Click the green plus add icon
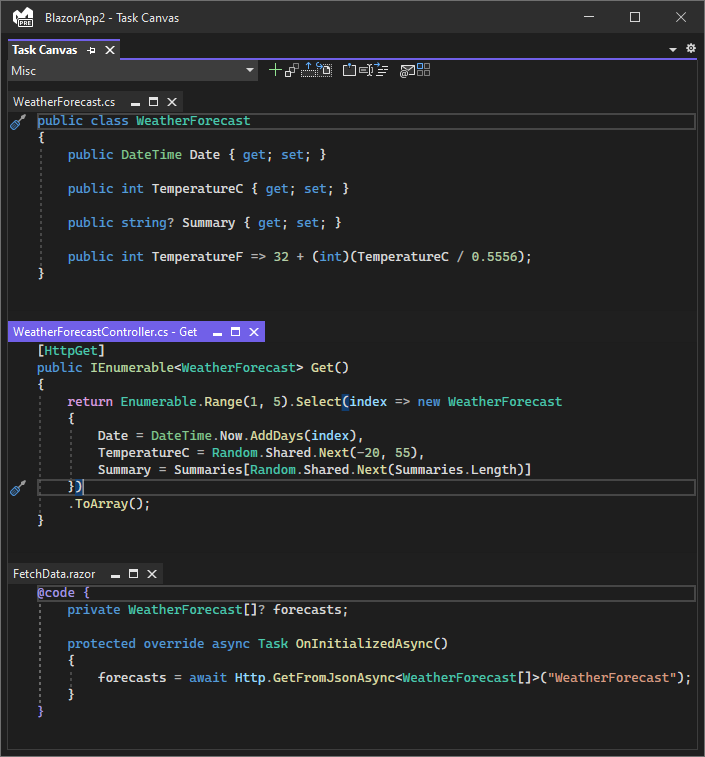Image resolution: width=705 pixels, height=757 pixels. point(276,71)
